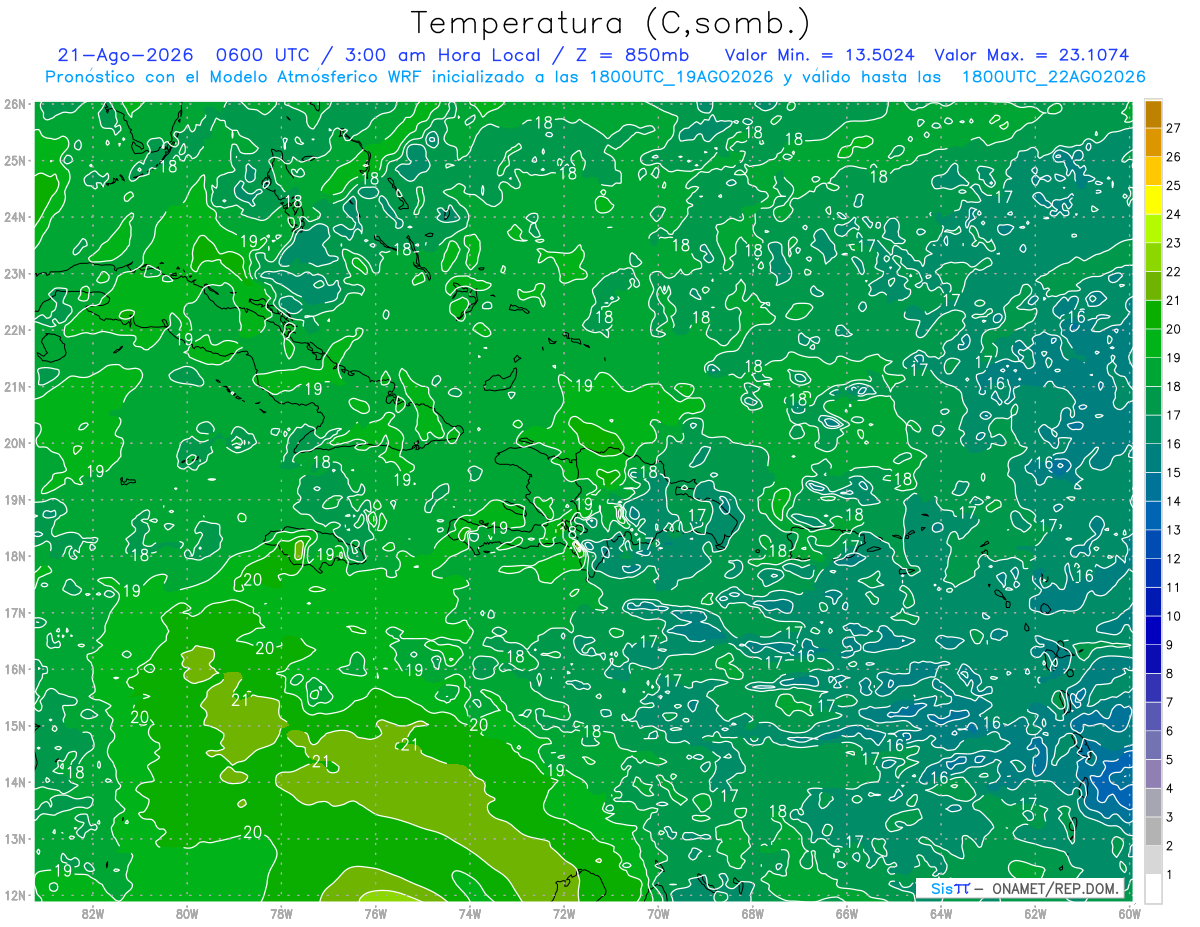Click the 25N latitude axis label

[15, 160]
